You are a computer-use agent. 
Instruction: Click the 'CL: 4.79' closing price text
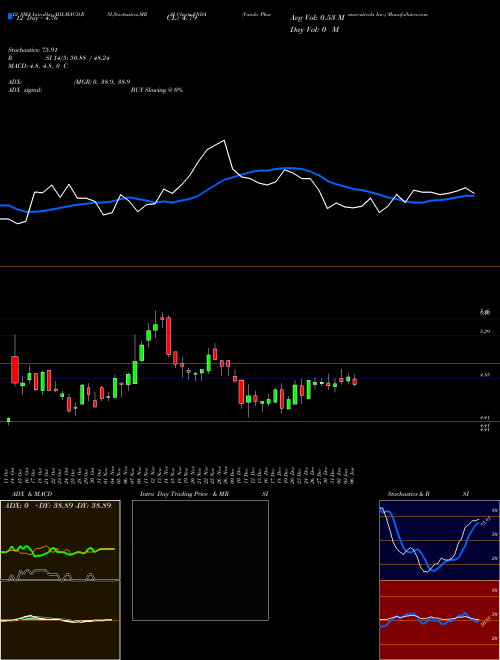point(182,18)
